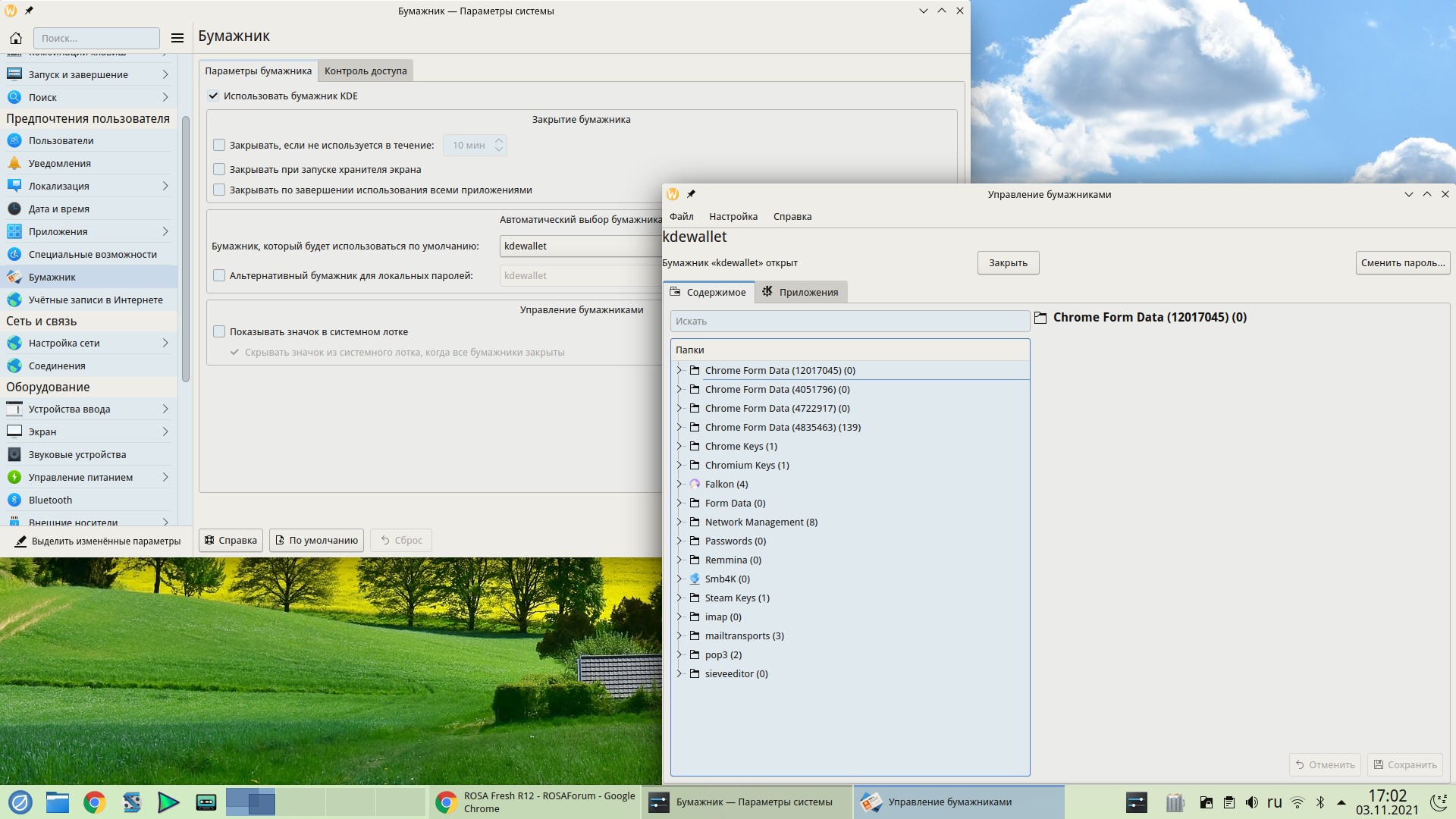
Task: Click the Smb4K folder icon
Action: tap(694, 579)
